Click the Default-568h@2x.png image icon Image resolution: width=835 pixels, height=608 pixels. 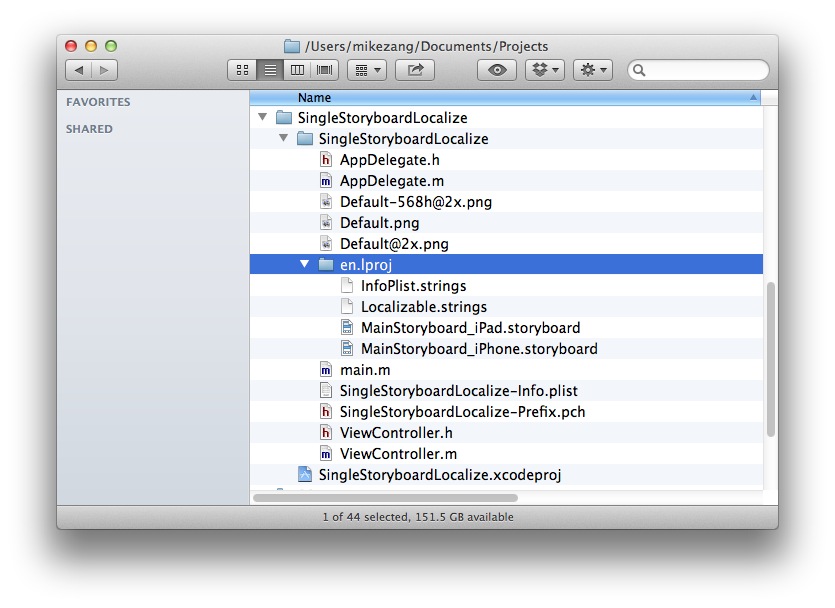click(x=326, y=202)
